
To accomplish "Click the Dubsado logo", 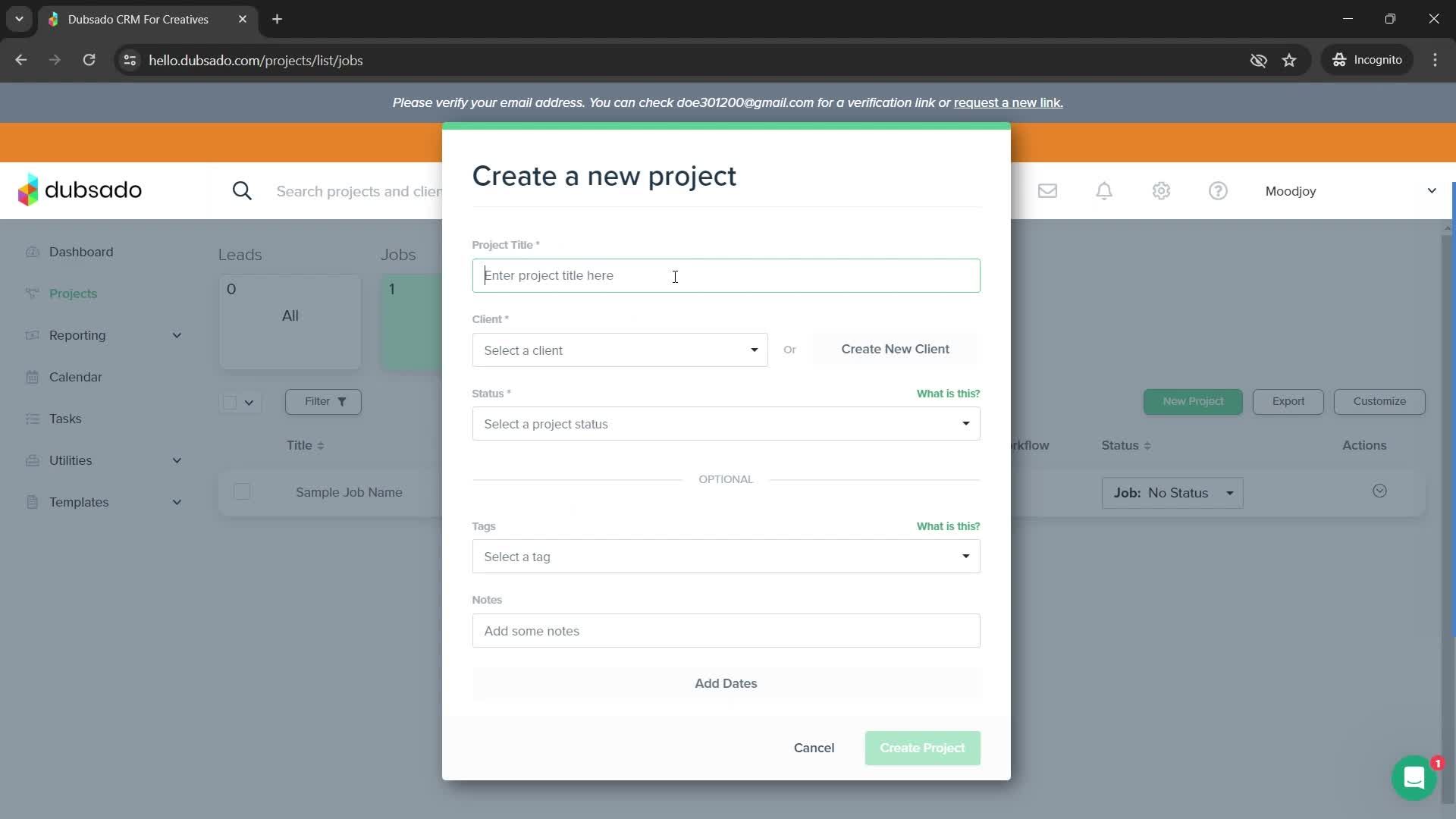I will click(x=80, y=190).
